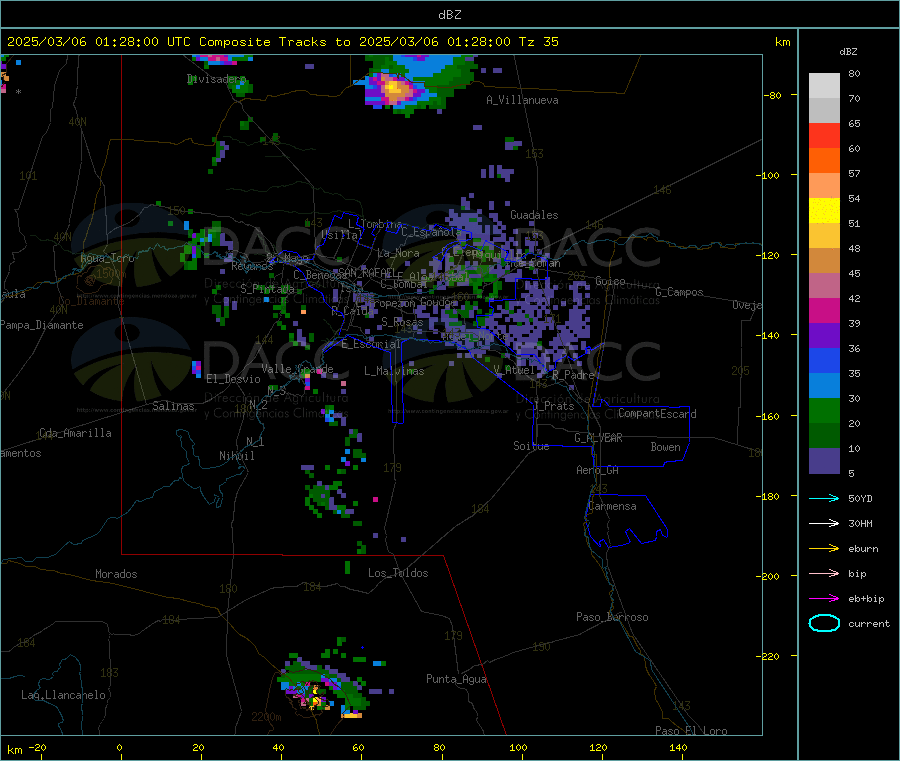The image size is (900, 761).
Task: Click the blue 36 dBZ color swatch
Action: tap(824, 360)
